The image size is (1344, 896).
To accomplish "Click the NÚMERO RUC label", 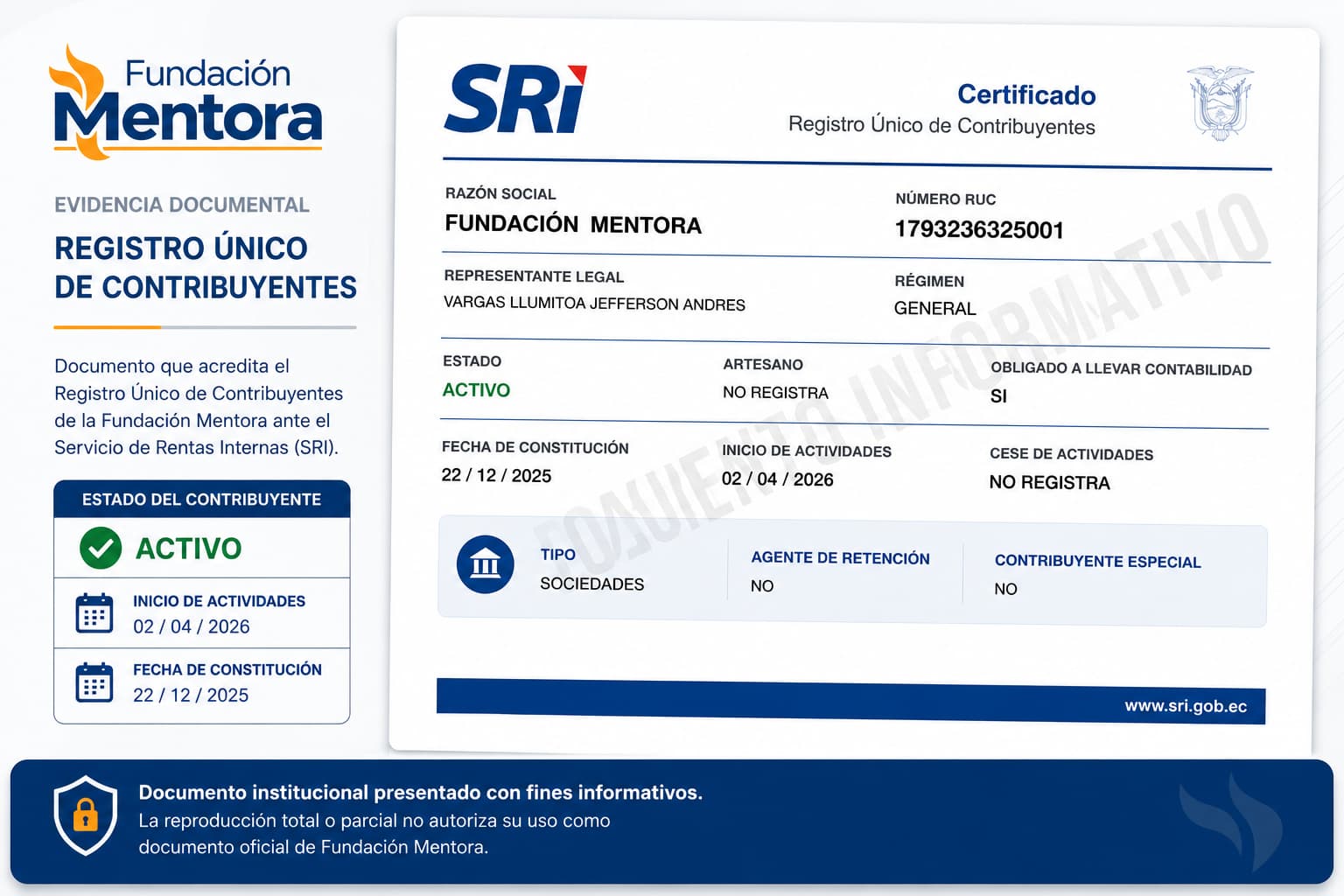I will point(946,199).
